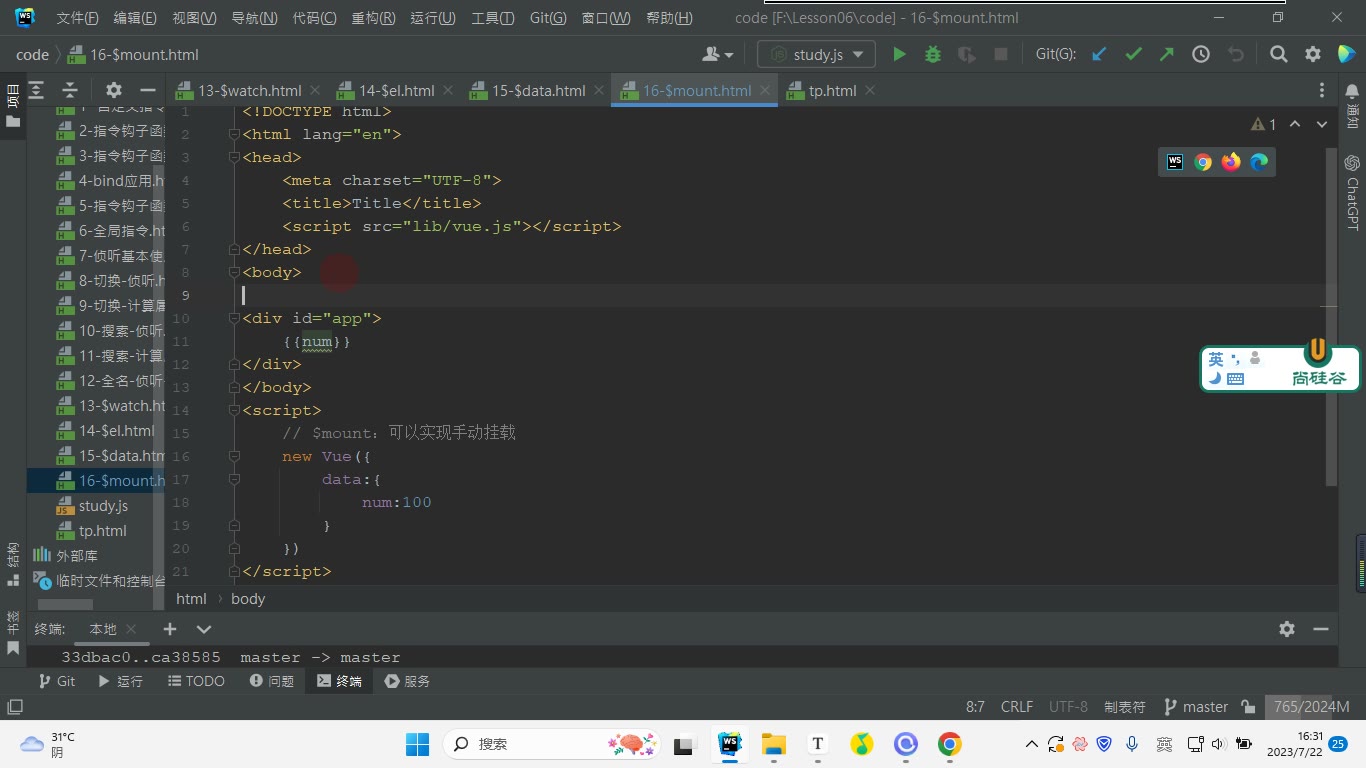Select 14-$el.html in project tree

click(x=116, y=431)
